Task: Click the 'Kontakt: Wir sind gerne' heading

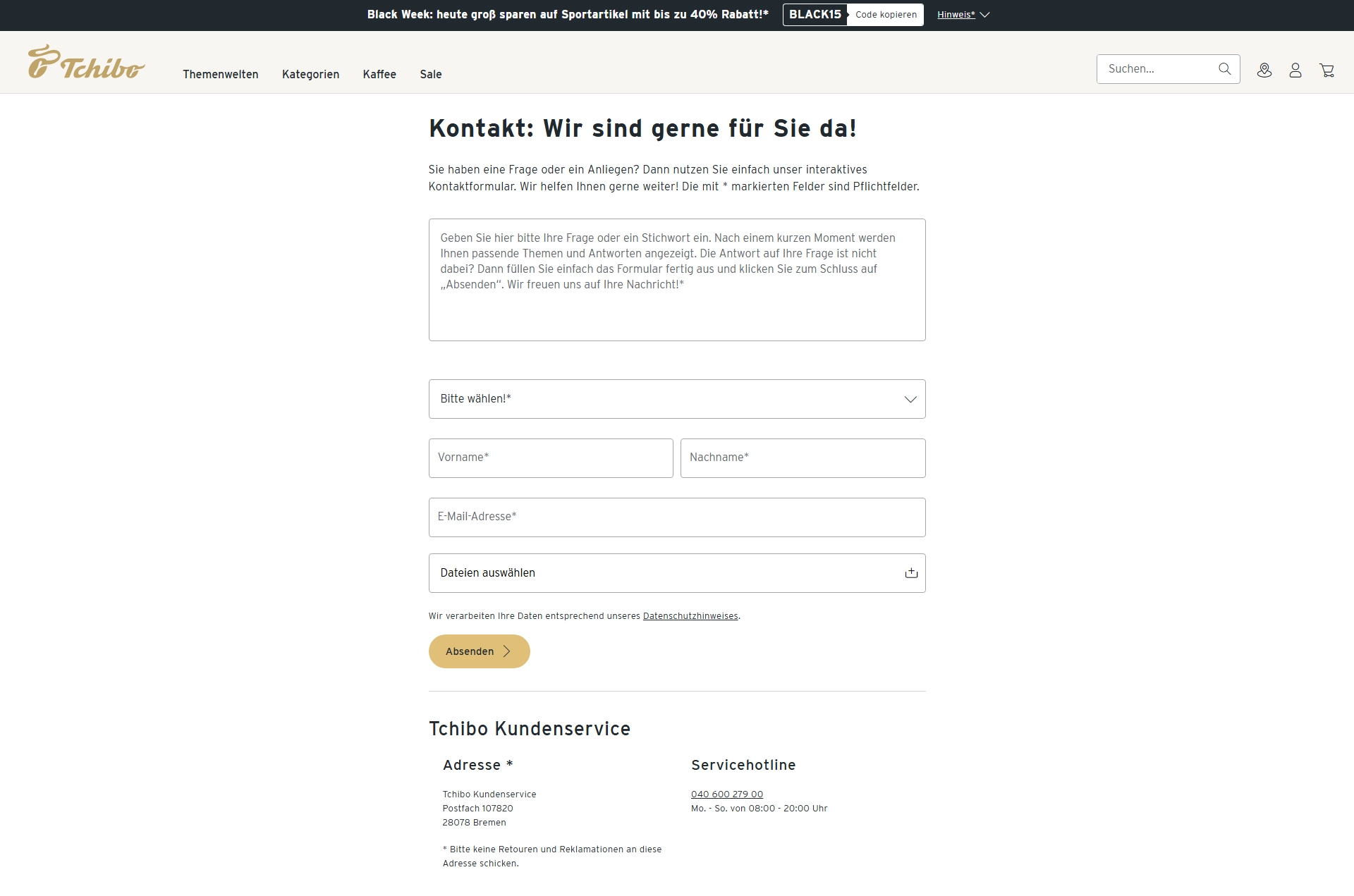Action: point(642,129)
